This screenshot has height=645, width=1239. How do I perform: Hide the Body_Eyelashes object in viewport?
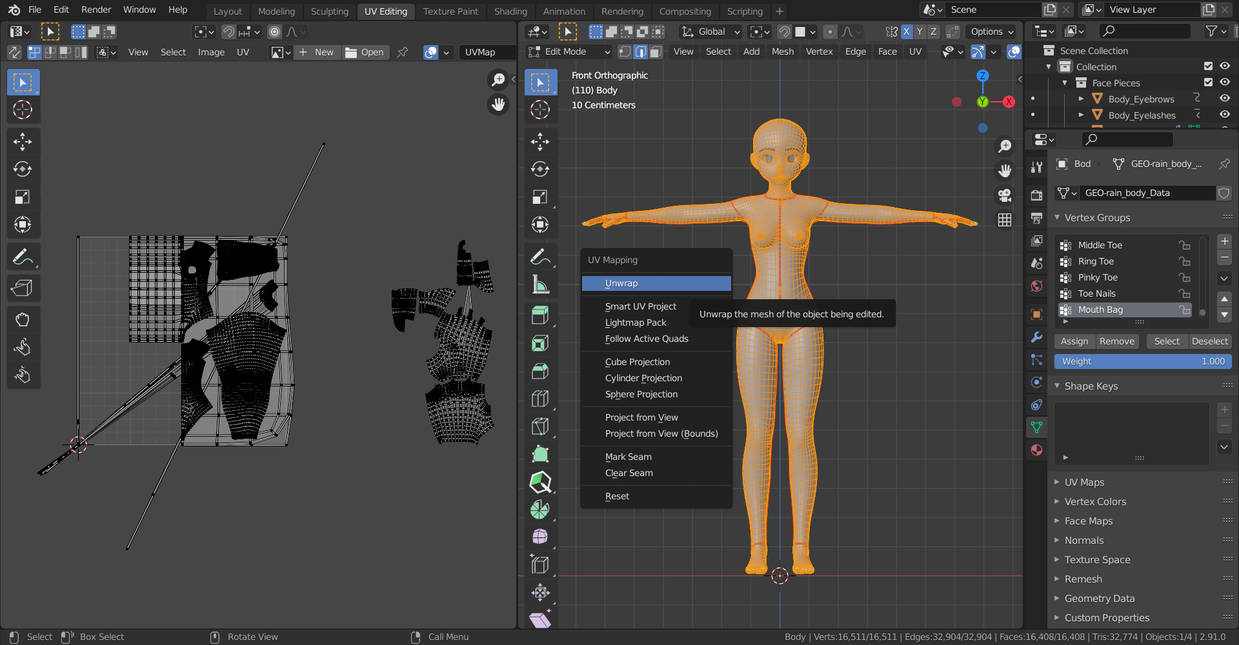pos(1225,115)
